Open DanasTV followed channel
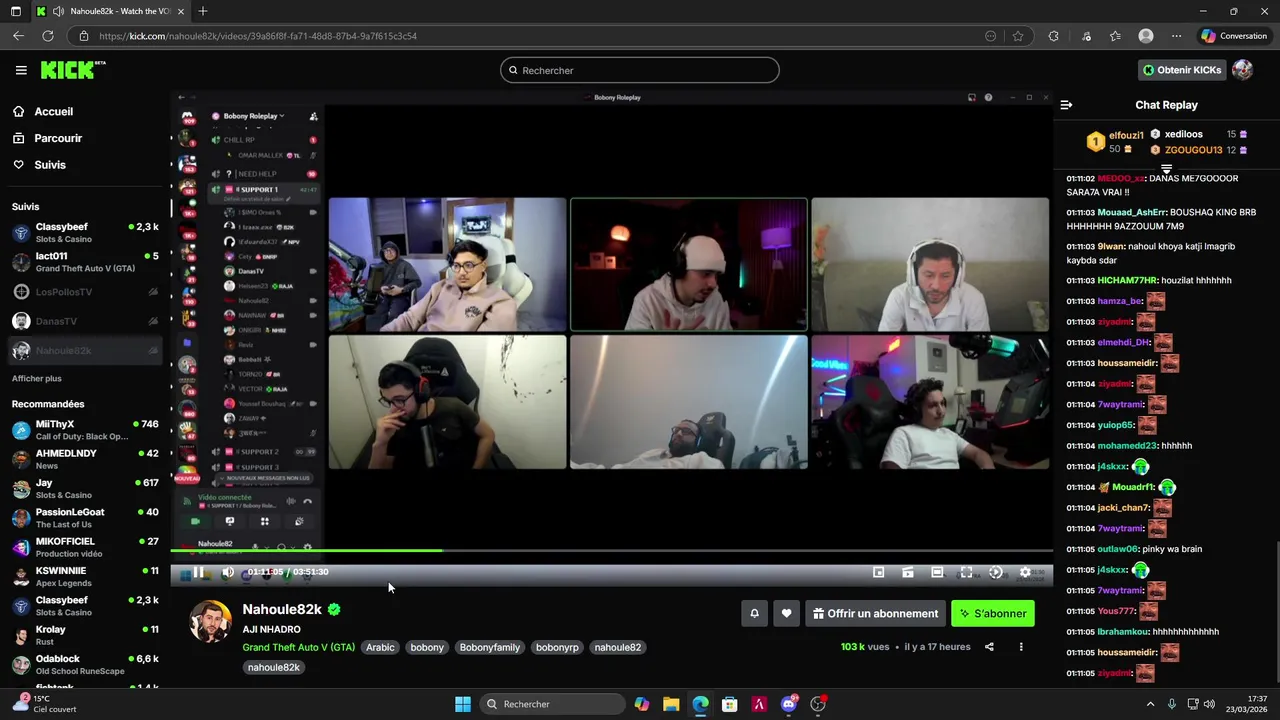This screenshot has height=720, width=1280. 85,321
